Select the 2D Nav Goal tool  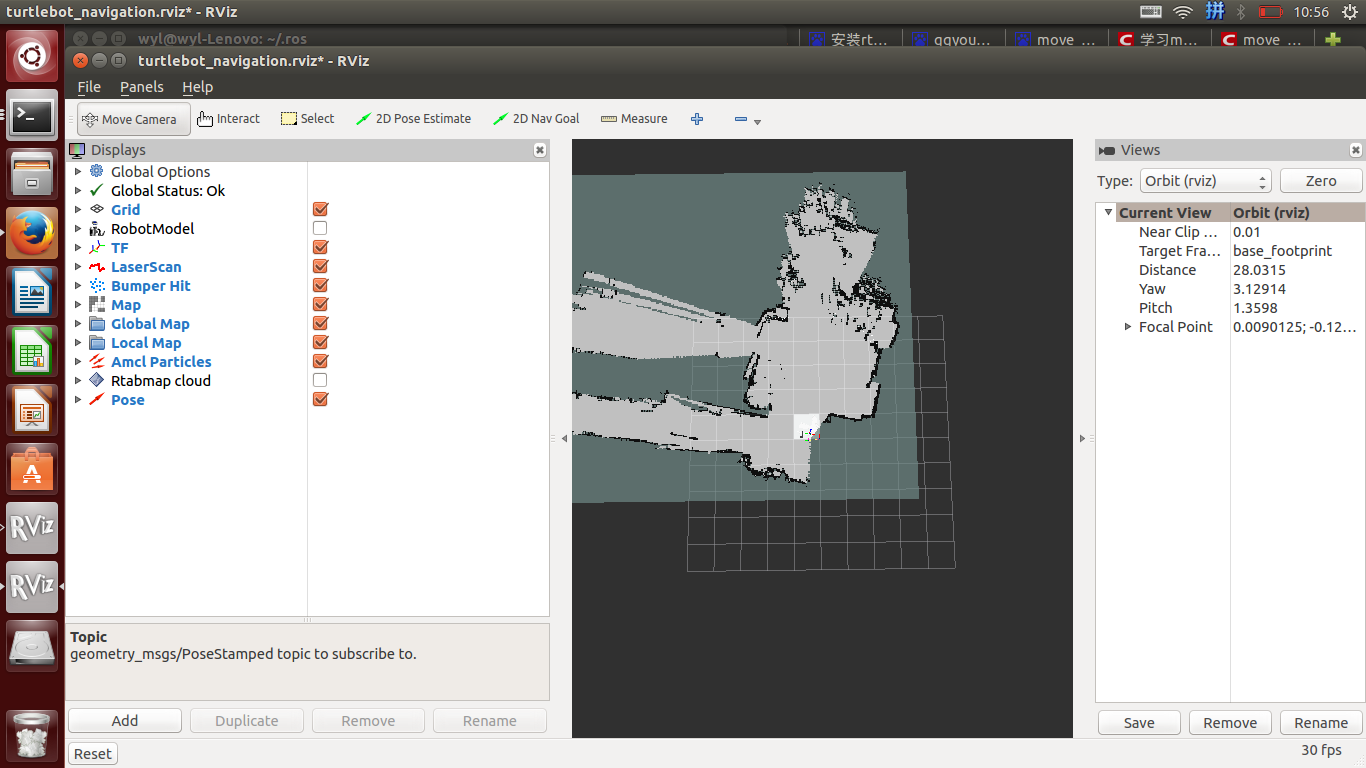[536, 119]
